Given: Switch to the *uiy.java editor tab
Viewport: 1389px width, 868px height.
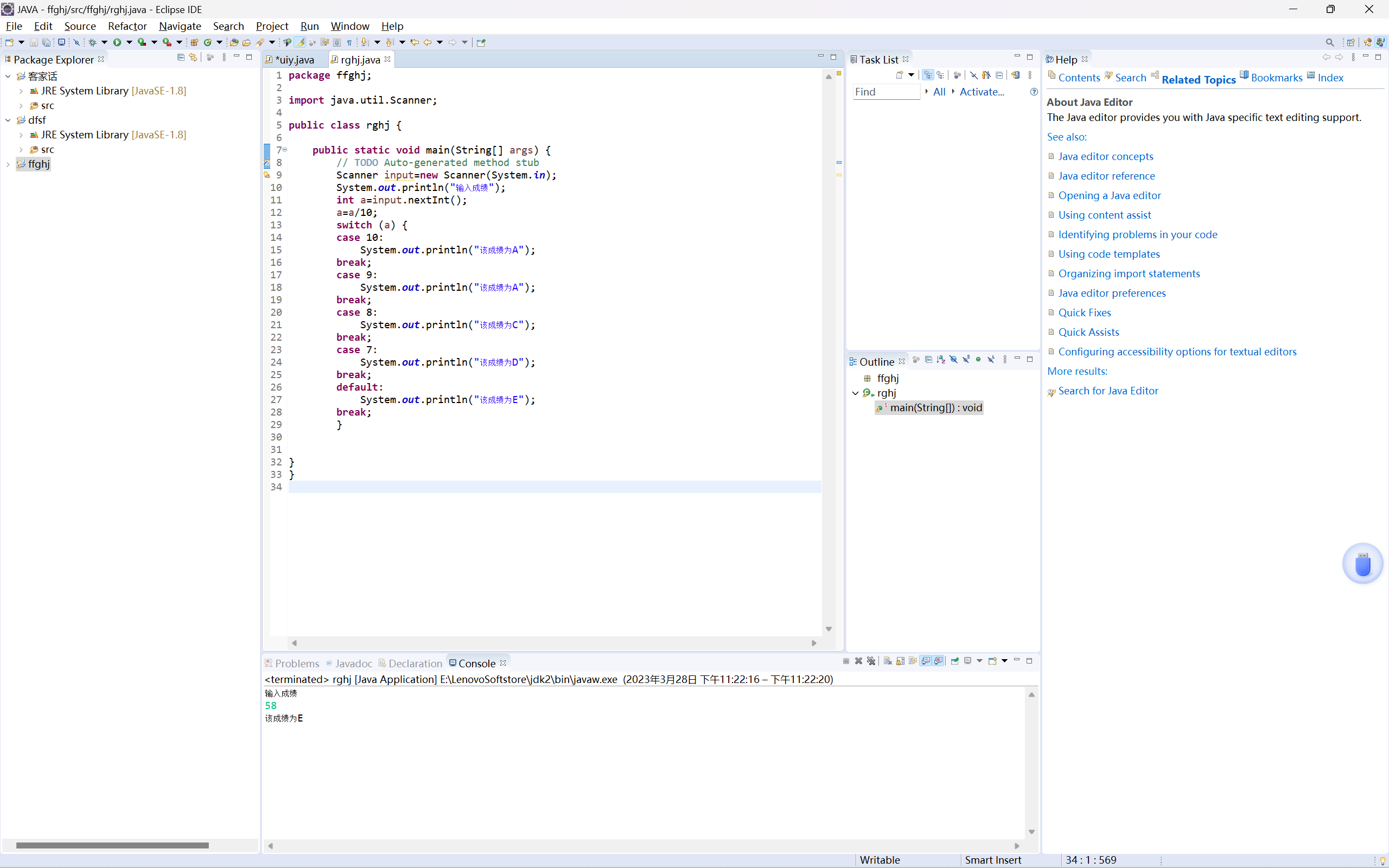Looking at the screenshot, I should click(x=294, y=60).
